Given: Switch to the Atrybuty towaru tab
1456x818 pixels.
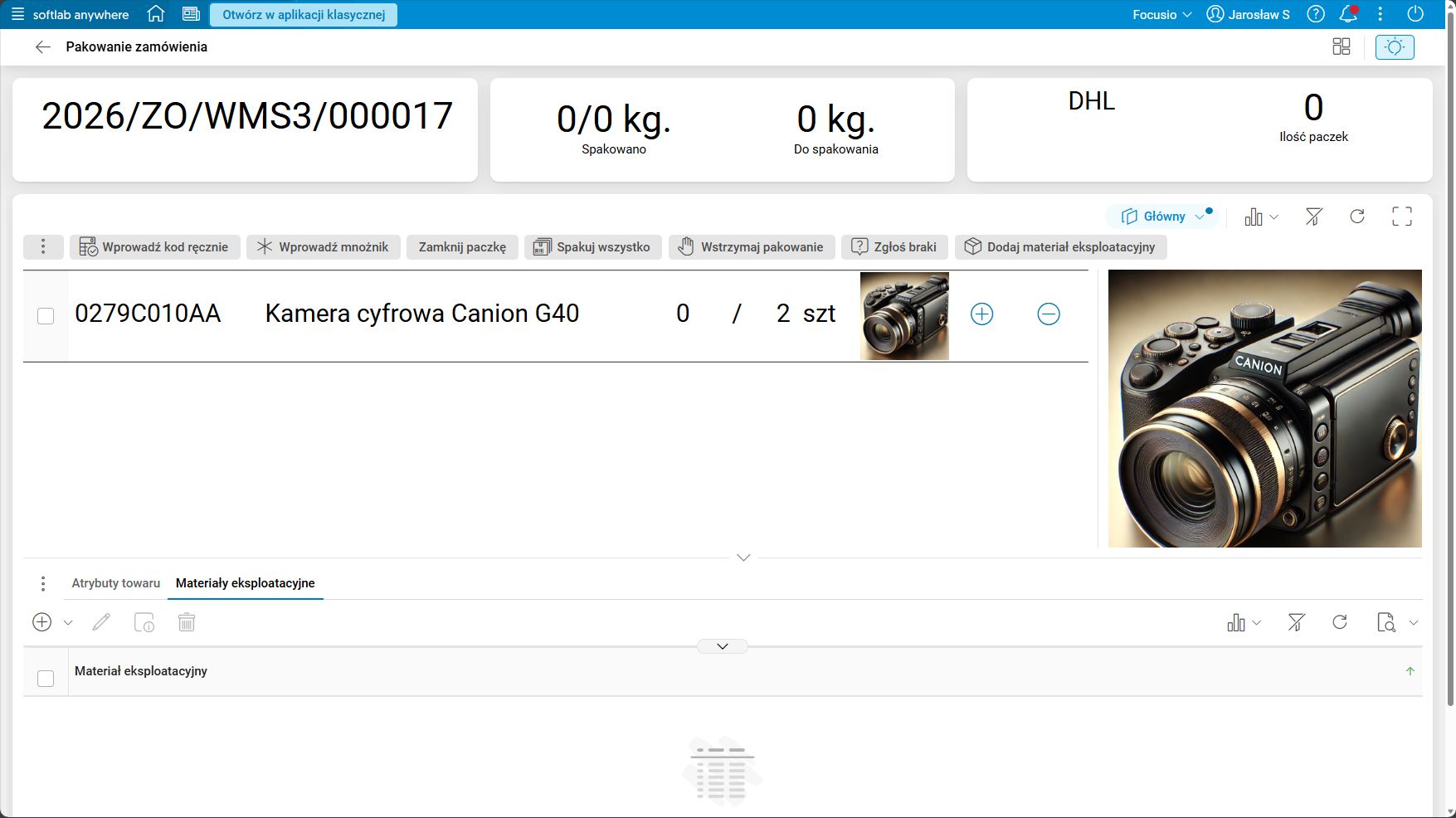Looking at the screenshot, I should click(116, 583).
